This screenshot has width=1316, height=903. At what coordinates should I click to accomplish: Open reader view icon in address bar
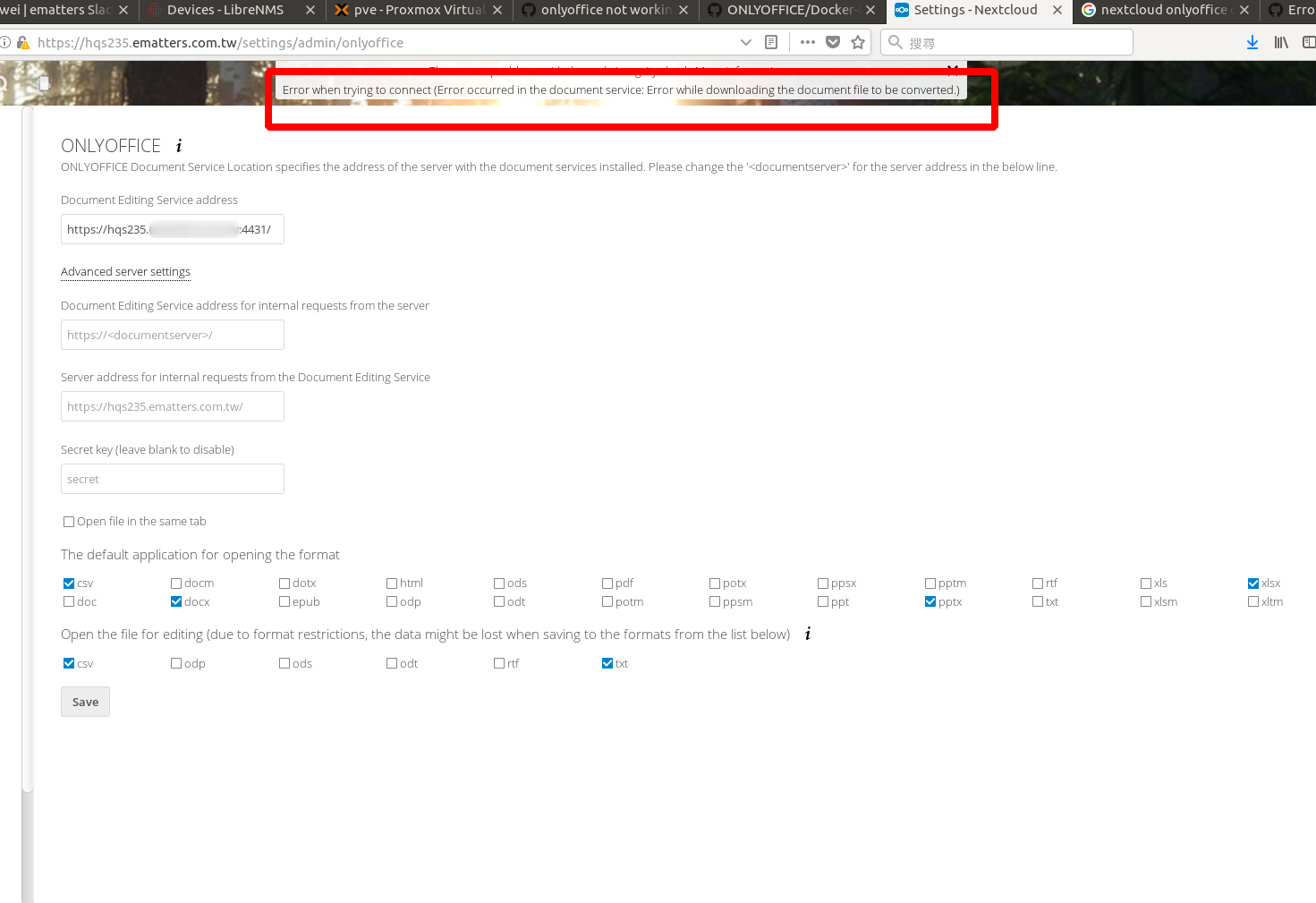point(771,42)
